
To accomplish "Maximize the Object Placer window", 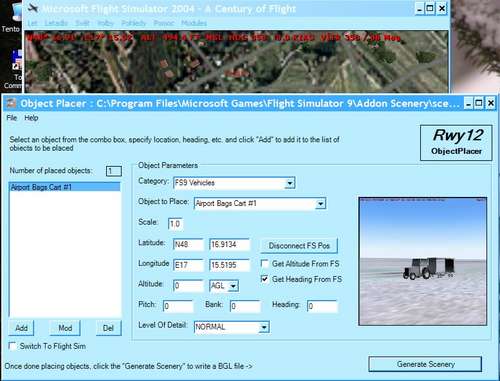I will pyautogui.click(x=478, y=103).
